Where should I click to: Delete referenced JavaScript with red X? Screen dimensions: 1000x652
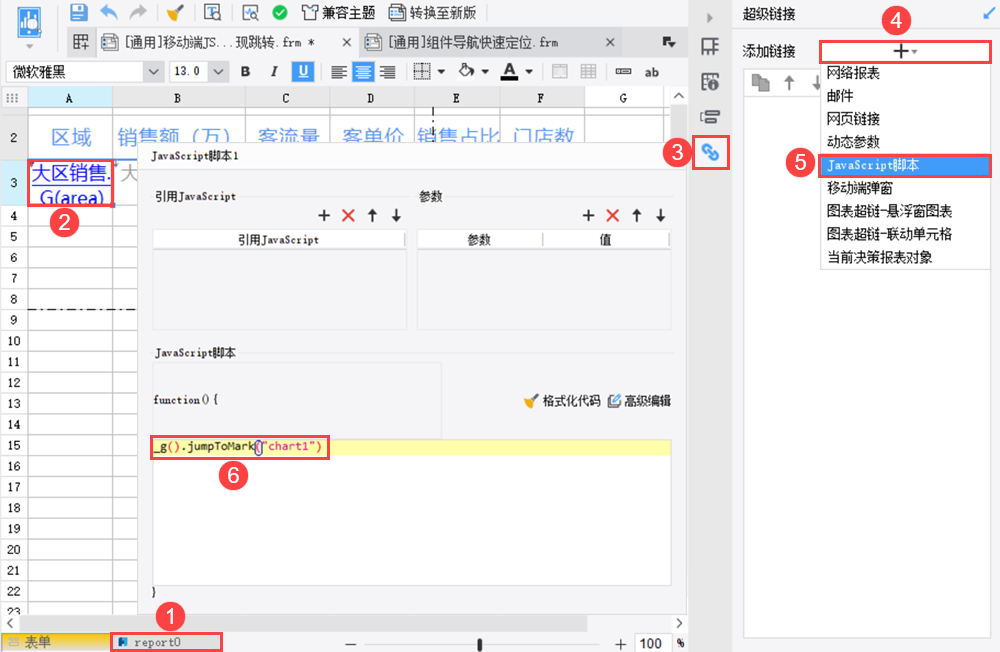(x=348, y=216)
